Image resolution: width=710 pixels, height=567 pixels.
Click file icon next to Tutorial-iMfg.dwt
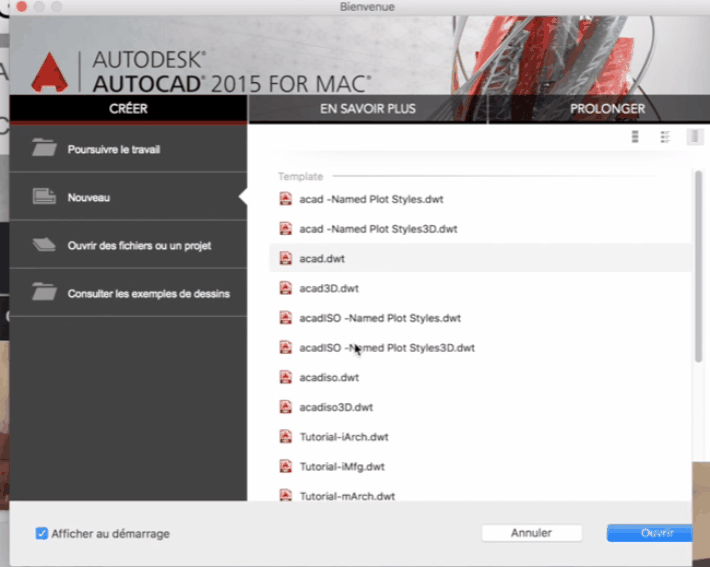tap(285, 466)
